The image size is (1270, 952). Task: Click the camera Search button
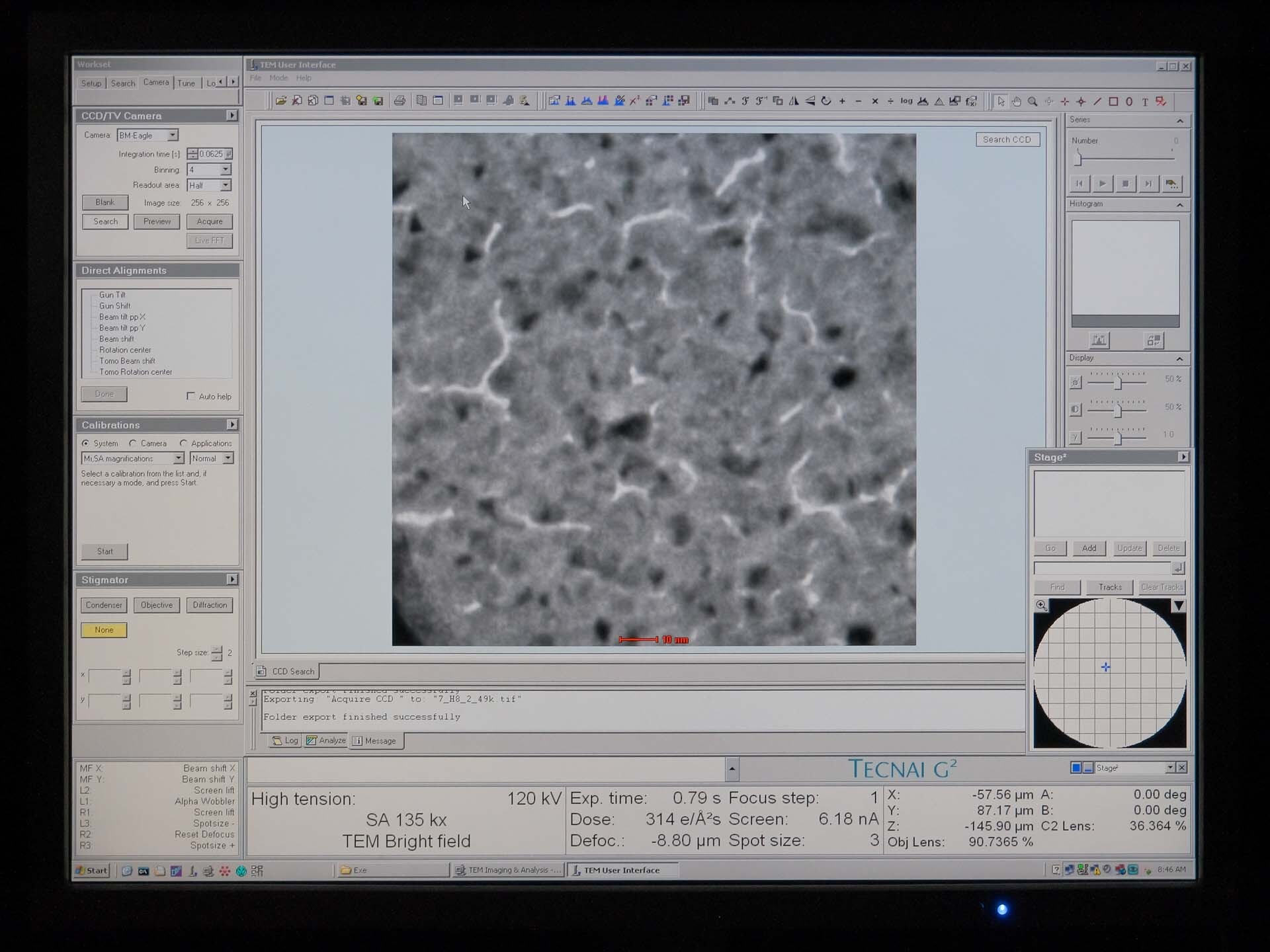point(105,221)
